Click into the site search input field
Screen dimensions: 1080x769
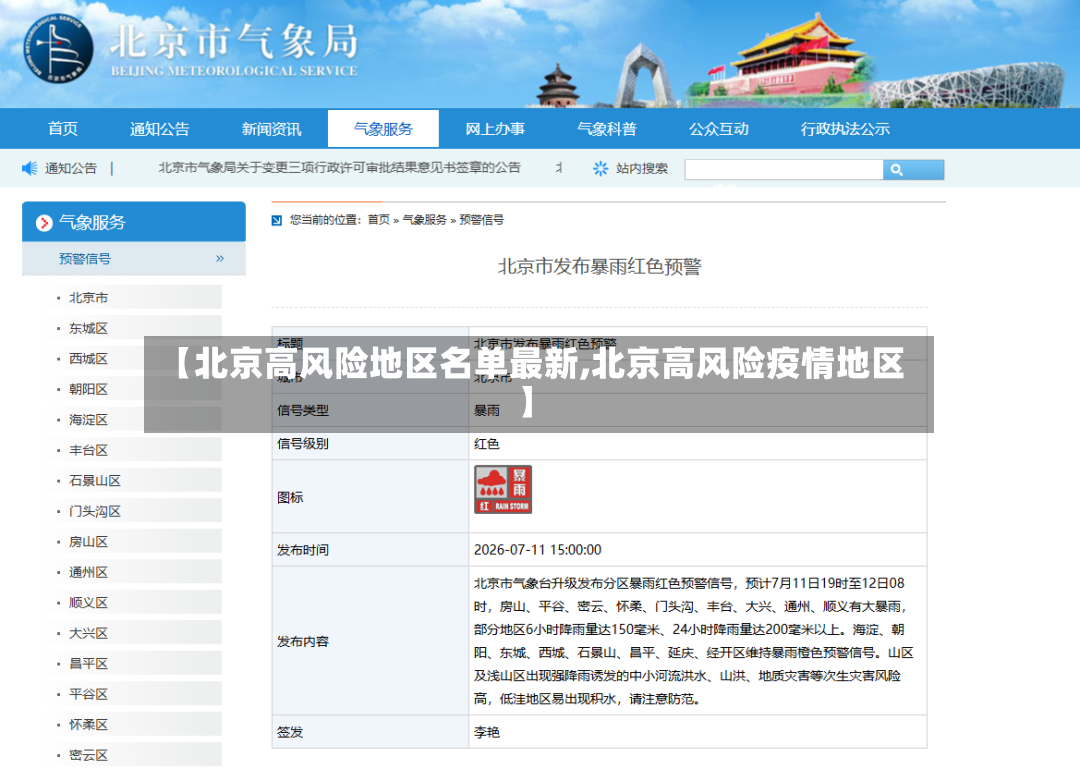pyautogui.click(x=784, y=170)
